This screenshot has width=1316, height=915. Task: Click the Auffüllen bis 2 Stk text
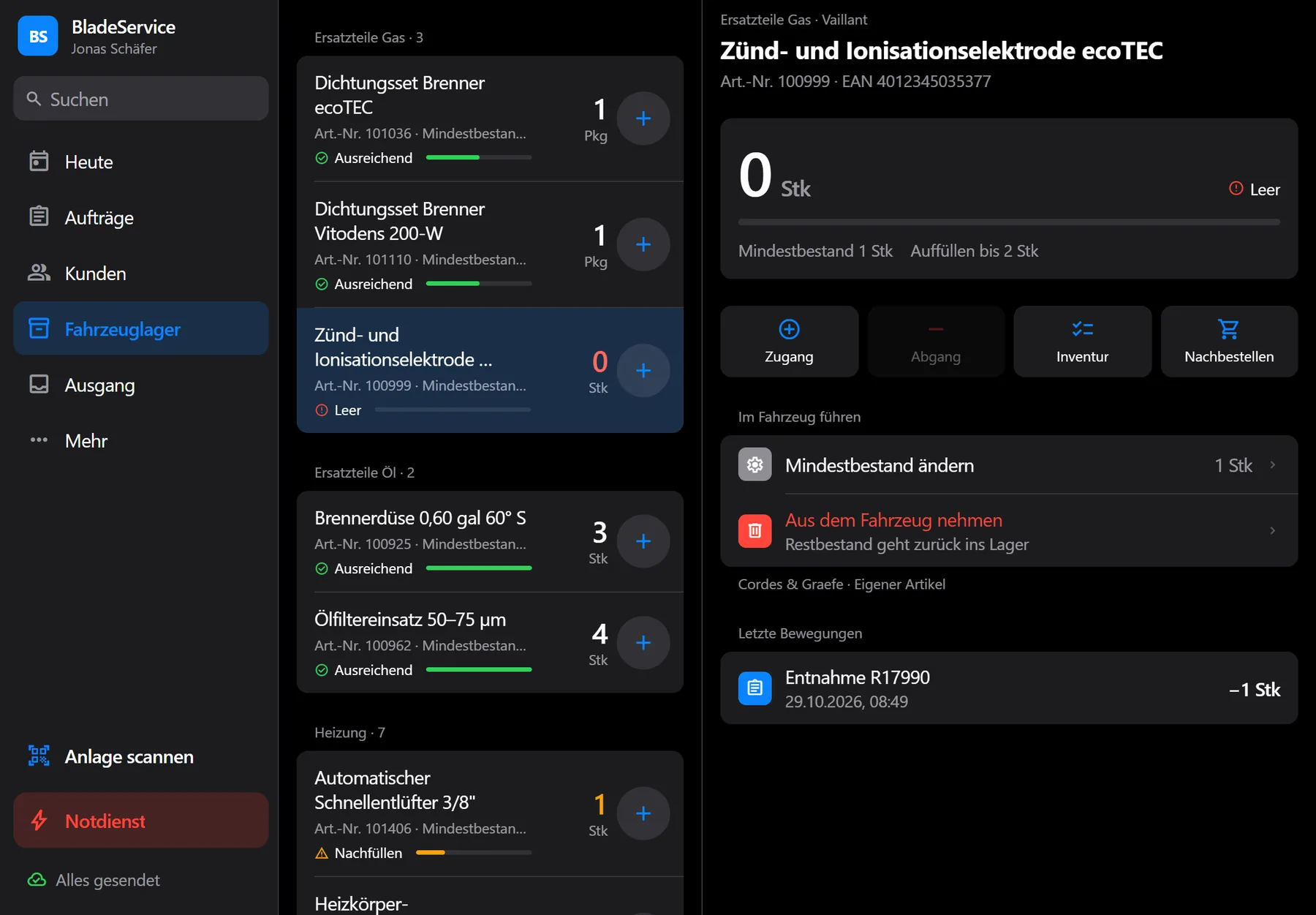pos(974,251)
